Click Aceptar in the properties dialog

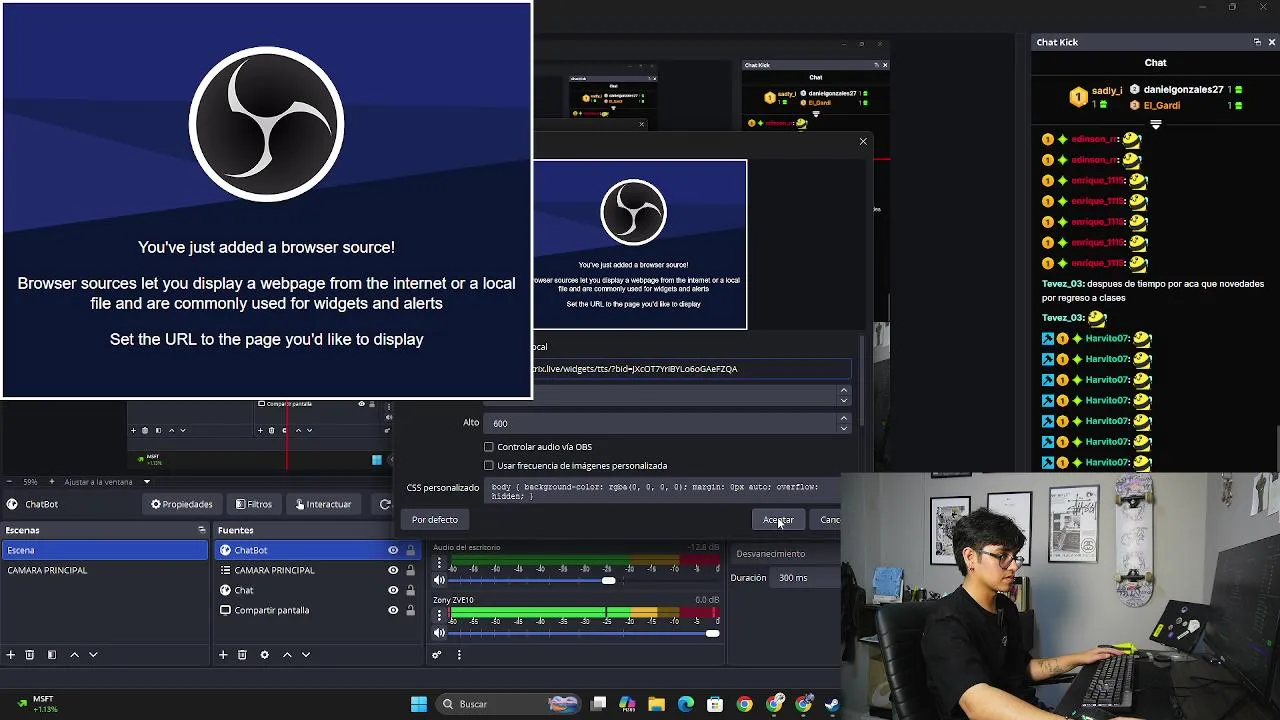pos(778,520)
